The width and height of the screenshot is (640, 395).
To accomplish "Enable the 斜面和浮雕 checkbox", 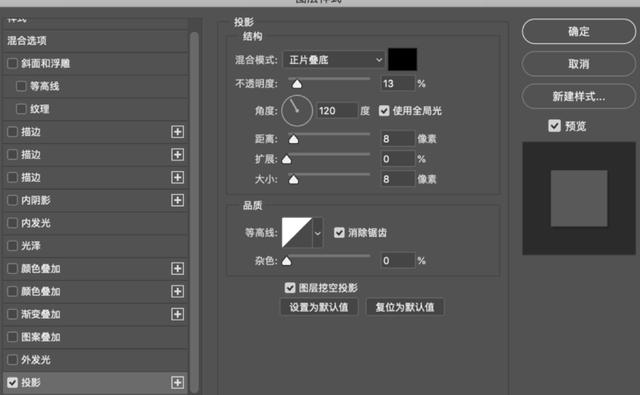I will point(12,63).
